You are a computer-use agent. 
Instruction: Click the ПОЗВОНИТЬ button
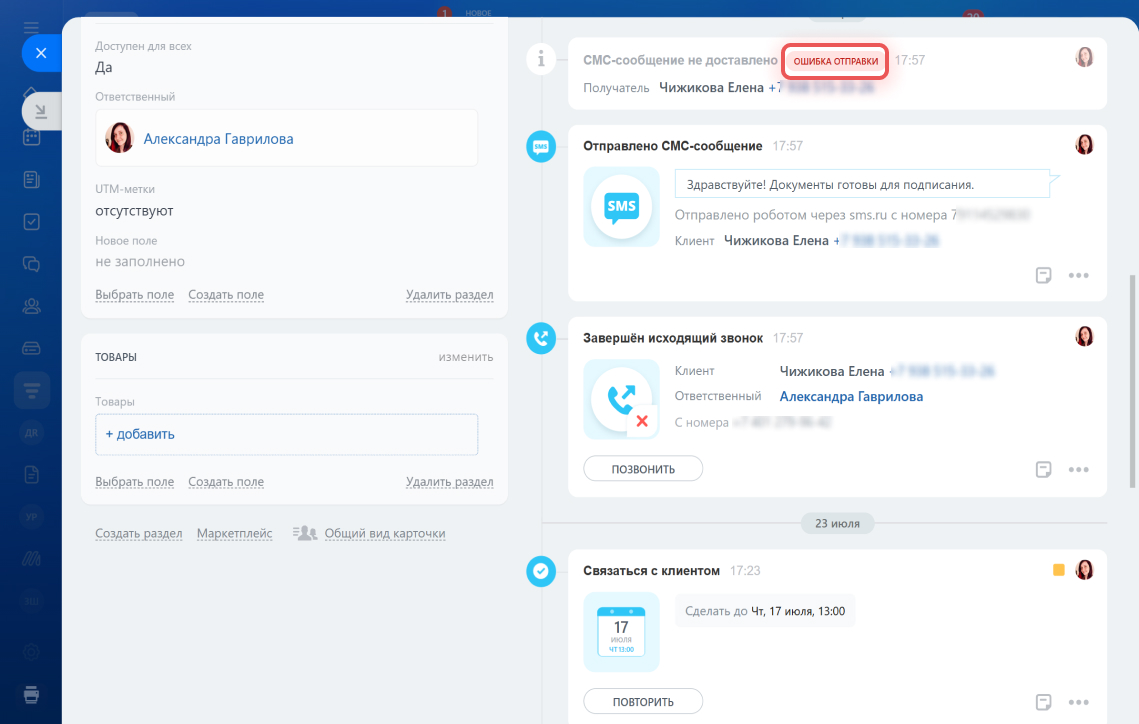(643, 468)
